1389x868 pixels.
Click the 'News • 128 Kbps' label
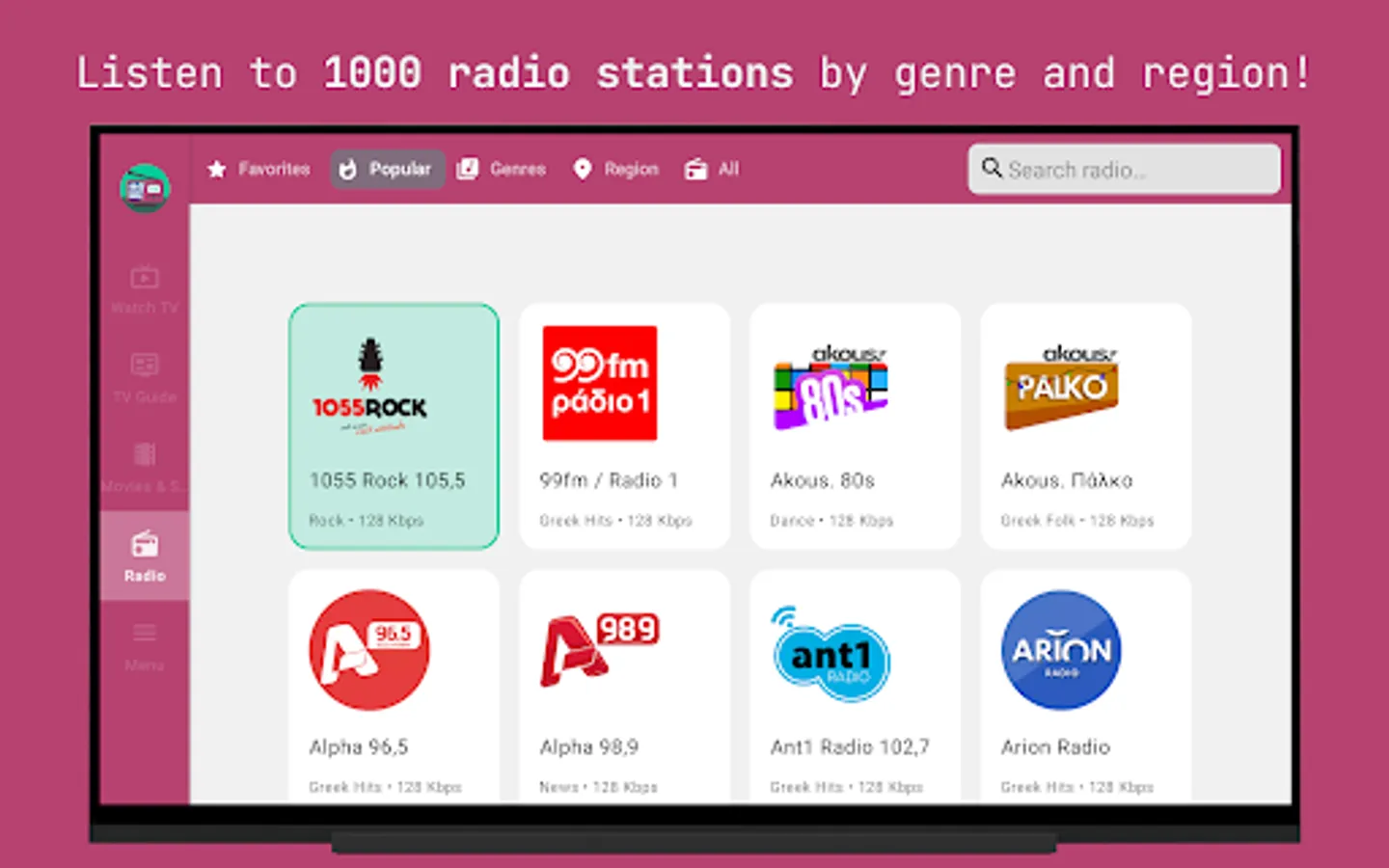tap(598, 788)
